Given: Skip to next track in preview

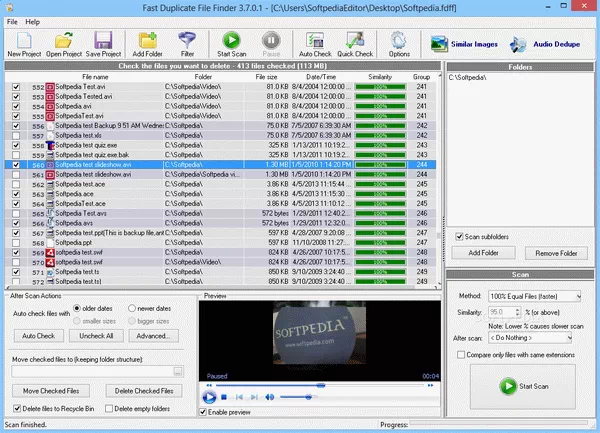Looking at the screenshot, I should click(x=254, y=397).
